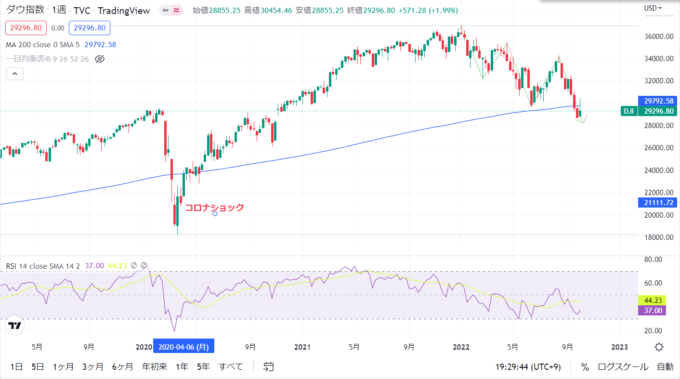The image size is (680, 379).
Task: Select the すべて time range
Action: coord(231,367)
